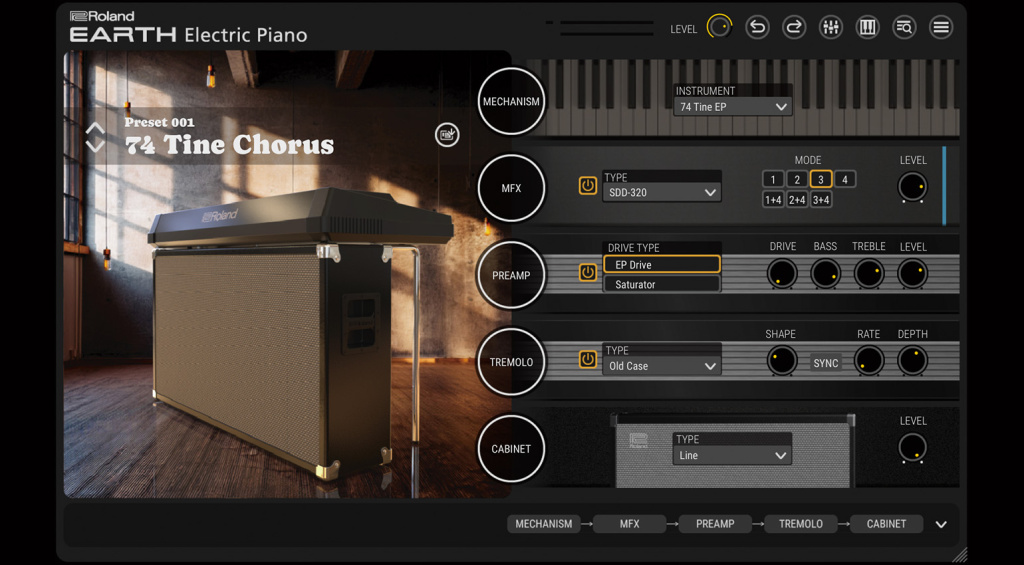Open the preset search browser icon
The height and width of the screenshot is (565, 1024).
tap(904, 28)
